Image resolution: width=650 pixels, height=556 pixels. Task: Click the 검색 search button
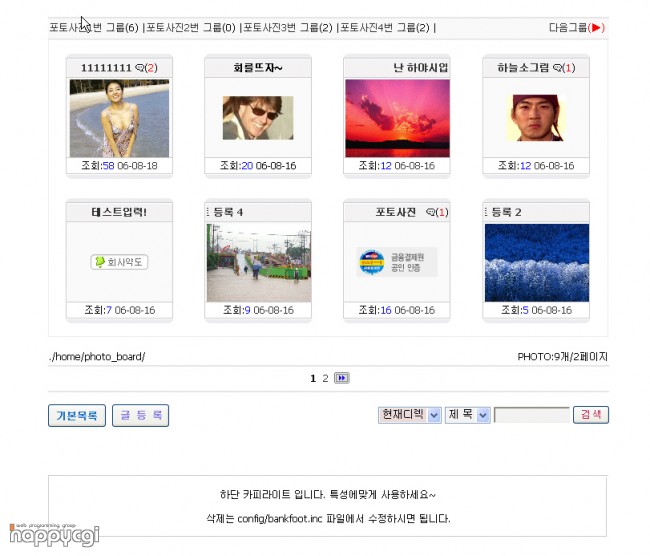point(591,415)
